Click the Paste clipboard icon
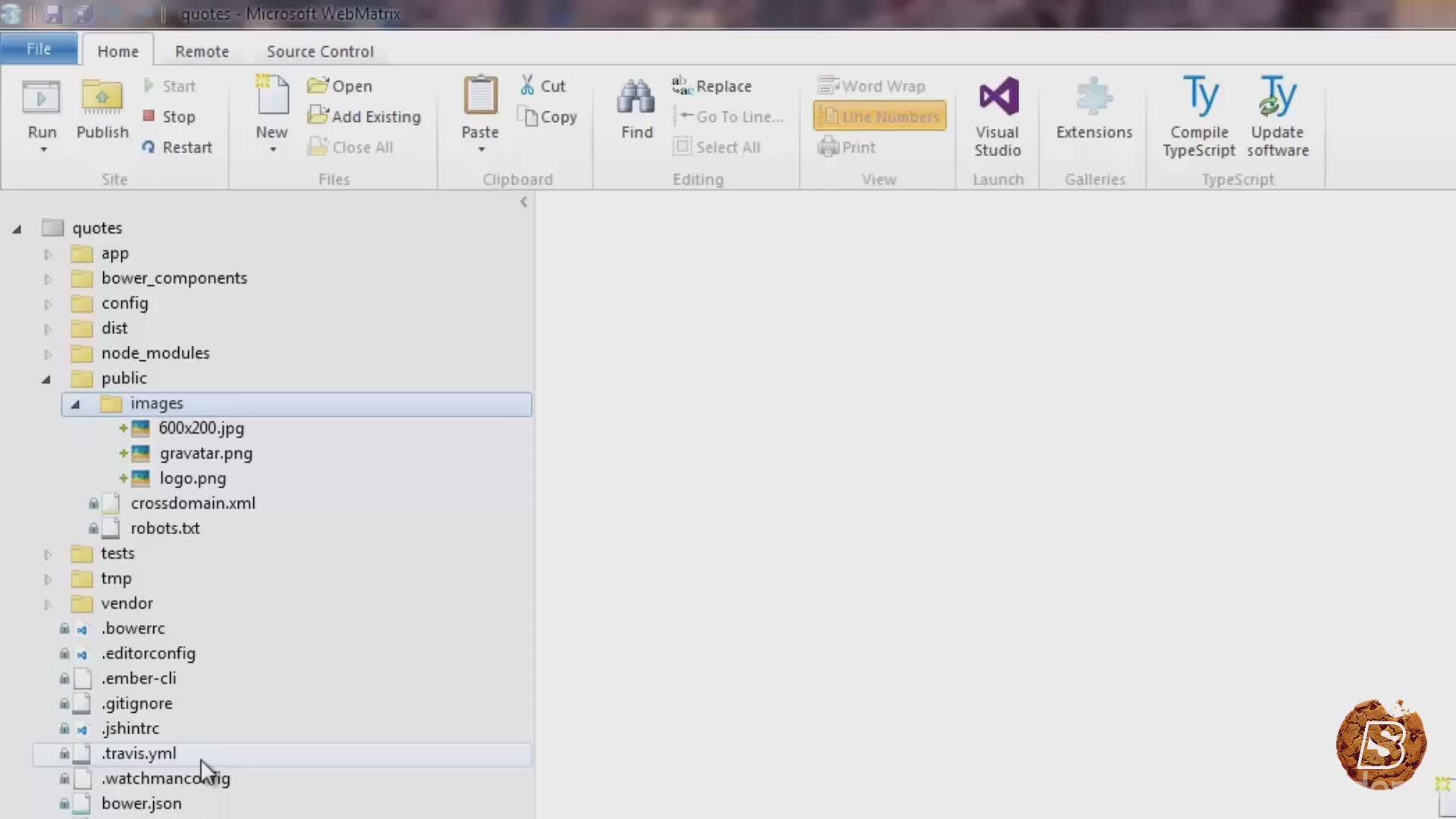 (480, 96)
